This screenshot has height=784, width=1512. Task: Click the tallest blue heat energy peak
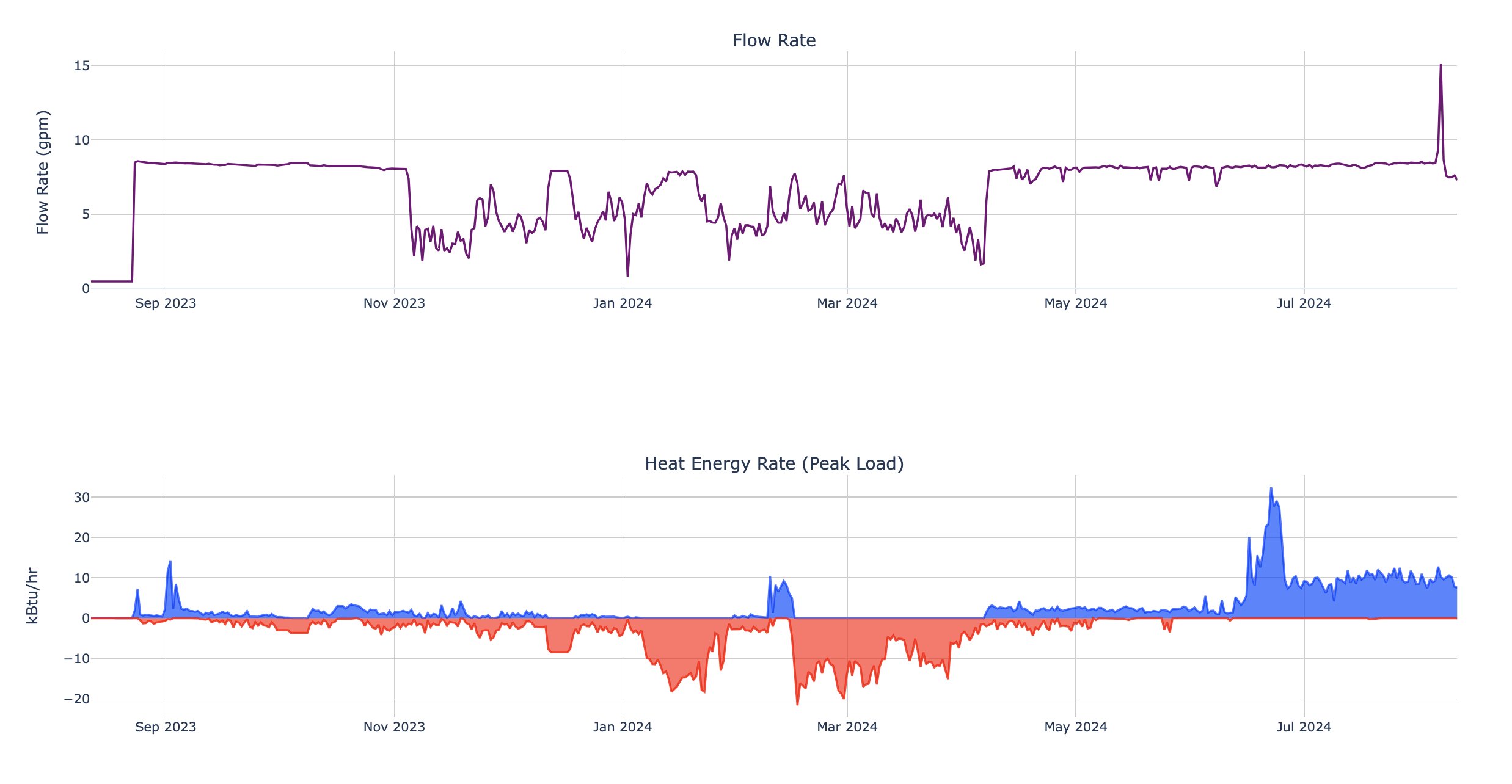[1271, 488]
